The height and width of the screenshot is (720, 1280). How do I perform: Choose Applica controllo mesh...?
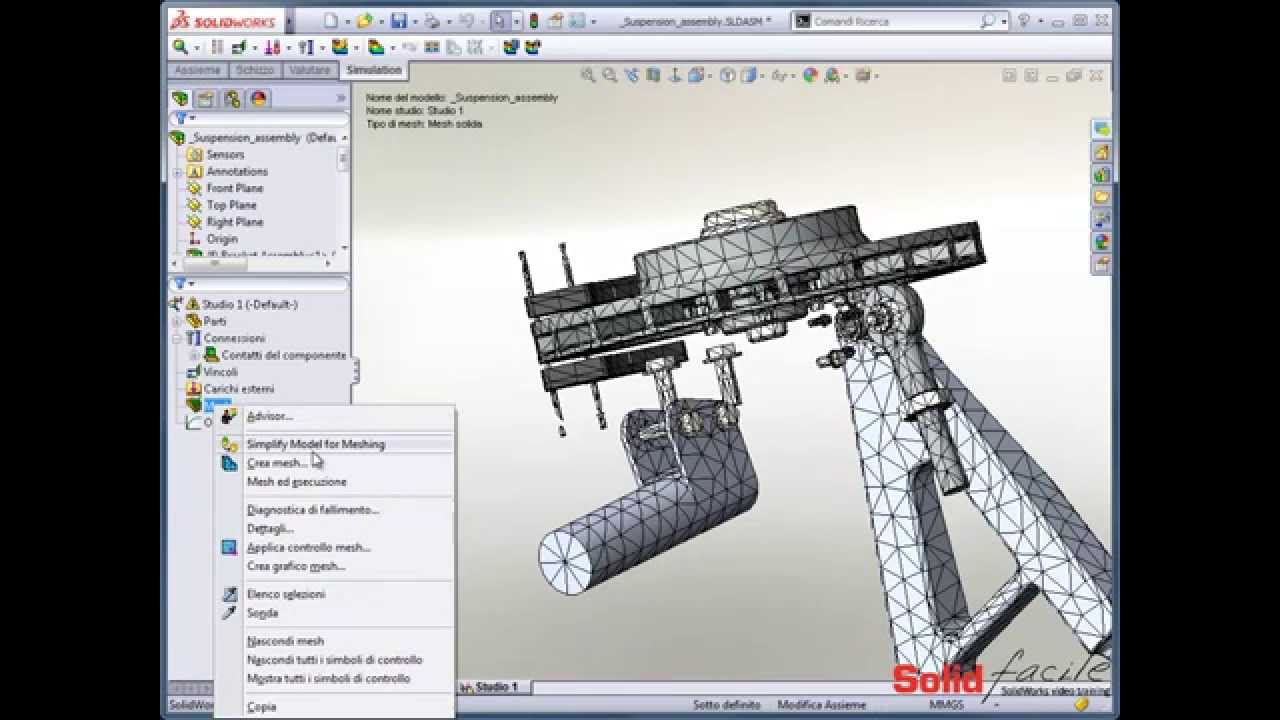pos(308,547)
